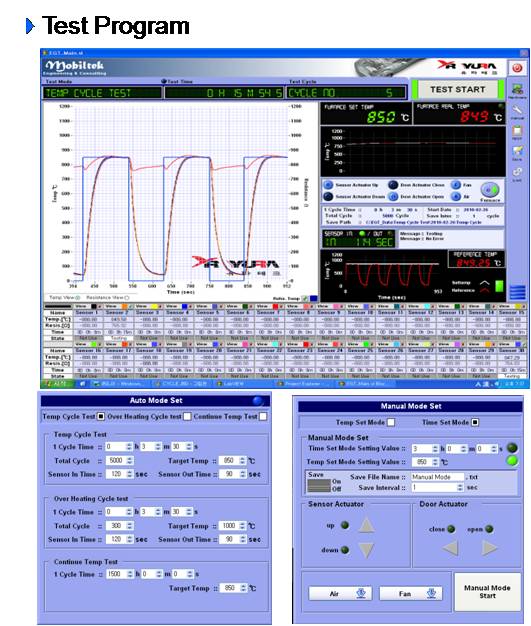Click the furnace set temp 850 display
Screen dimensions: 531x626
coord(365,114)
